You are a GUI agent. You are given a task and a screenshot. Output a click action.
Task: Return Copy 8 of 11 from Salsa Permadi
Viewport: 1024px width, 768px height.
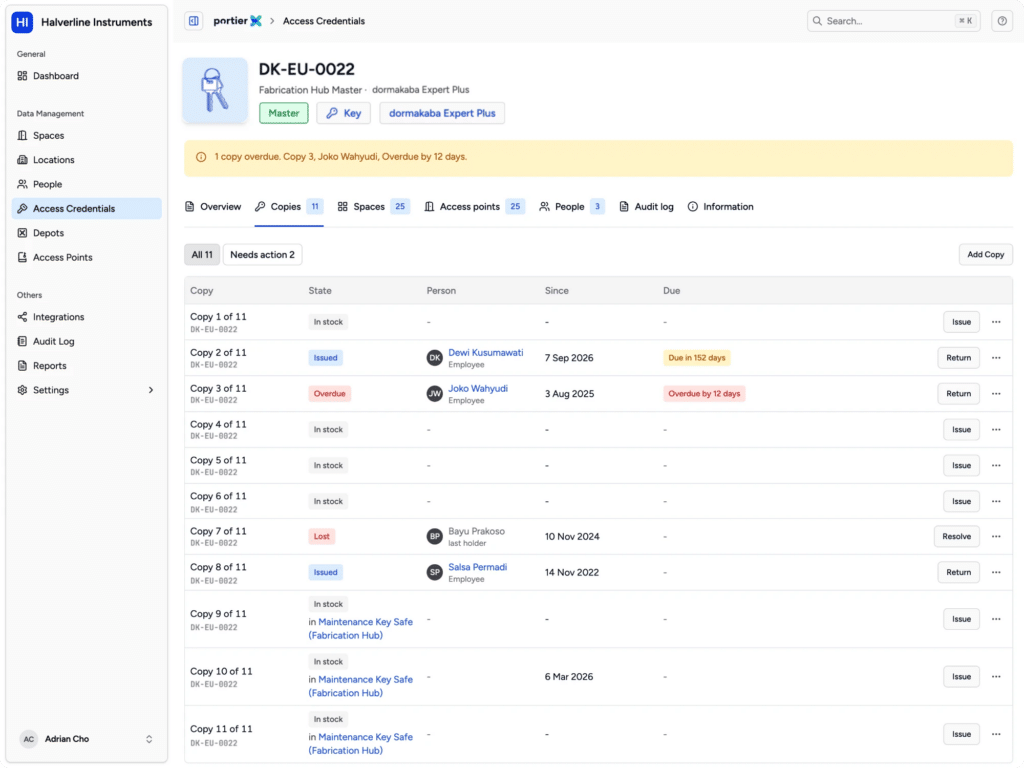click(x=959, y=572)
